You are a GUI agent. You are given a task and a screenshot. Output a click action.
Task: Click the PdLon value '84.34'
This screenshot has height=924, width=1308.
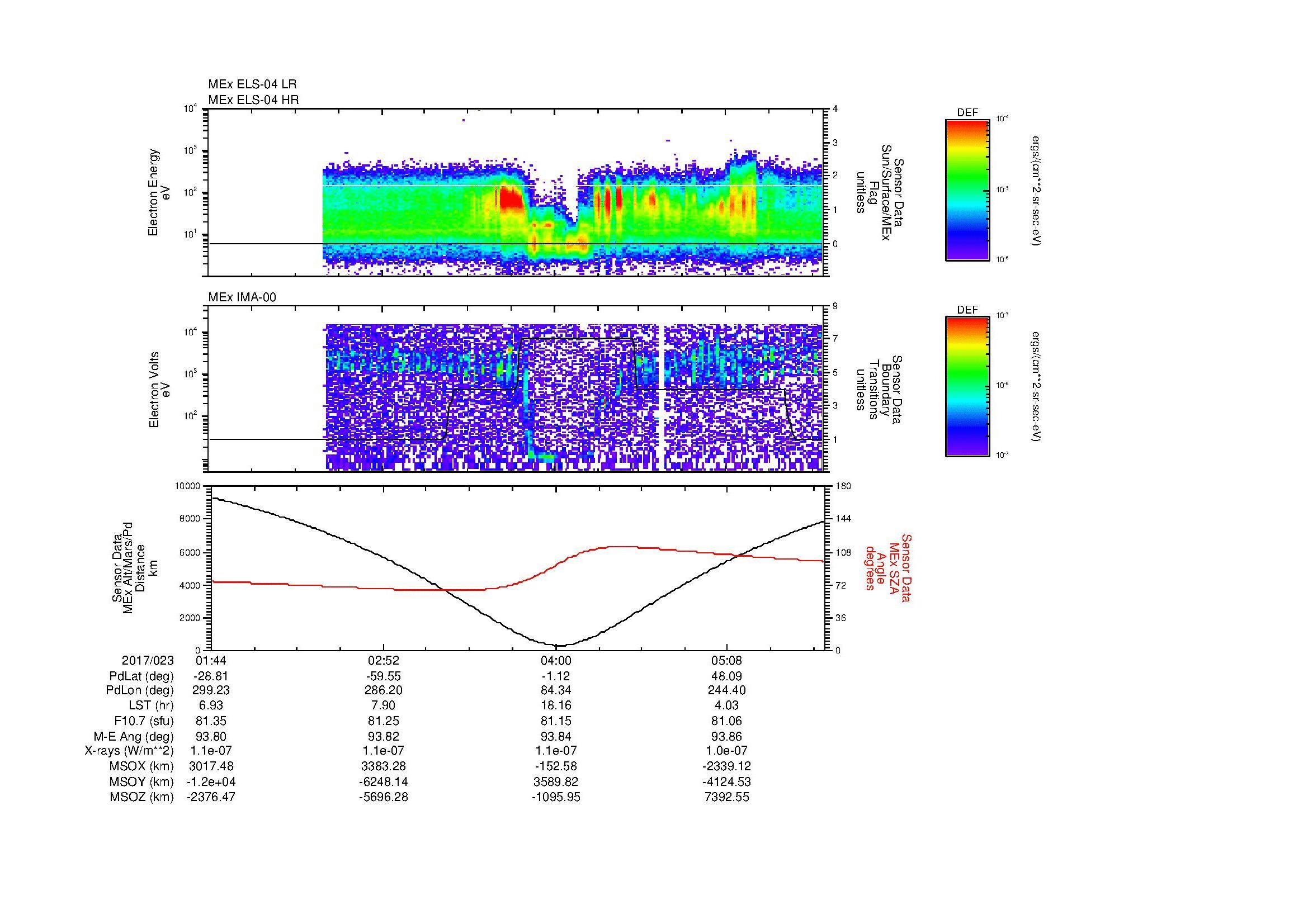pyautogui.click(x=555, y=690)
